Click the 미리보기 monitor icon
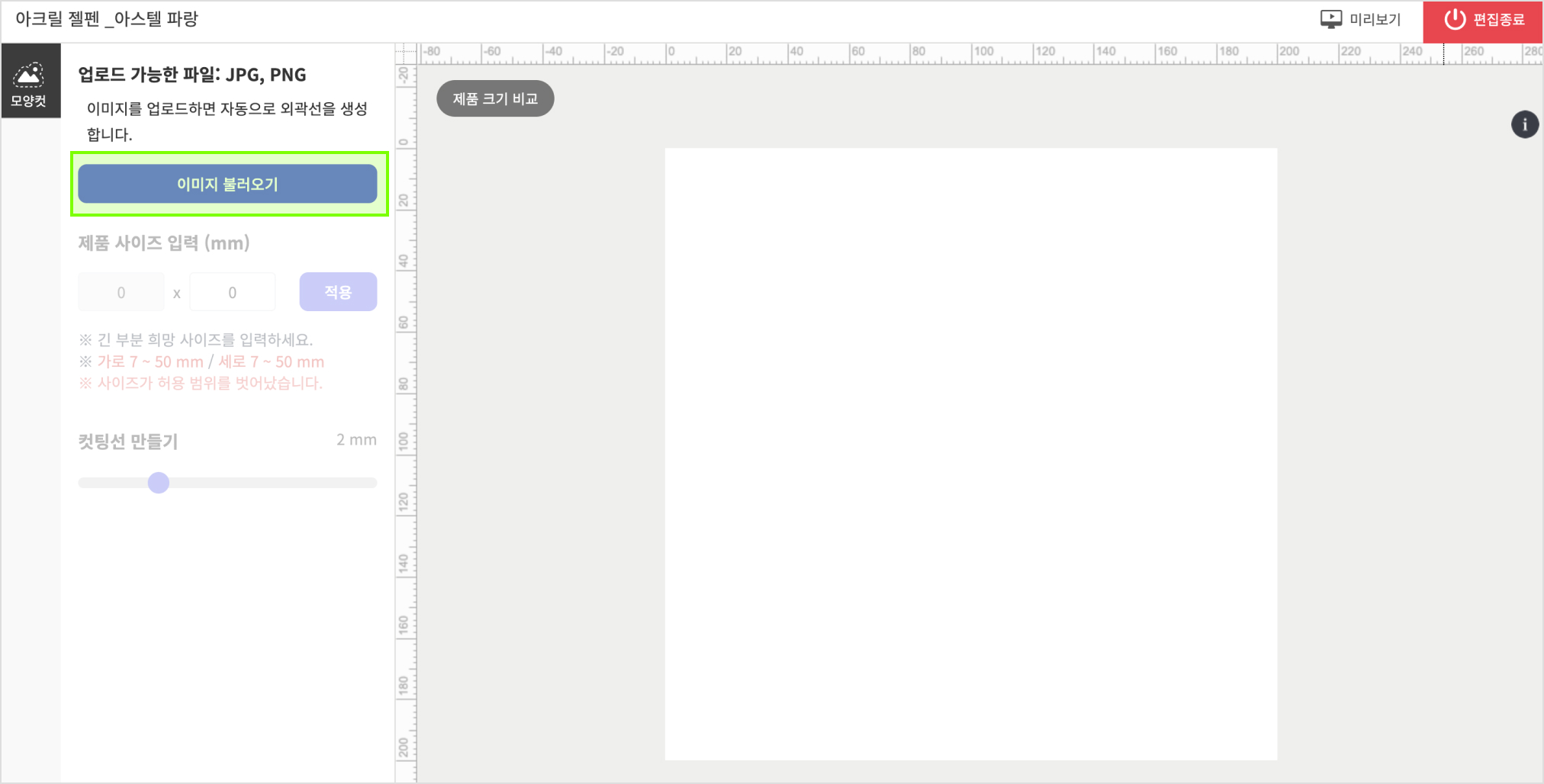This screenshot has width=1544, height=784. [x=1330, y=19]
